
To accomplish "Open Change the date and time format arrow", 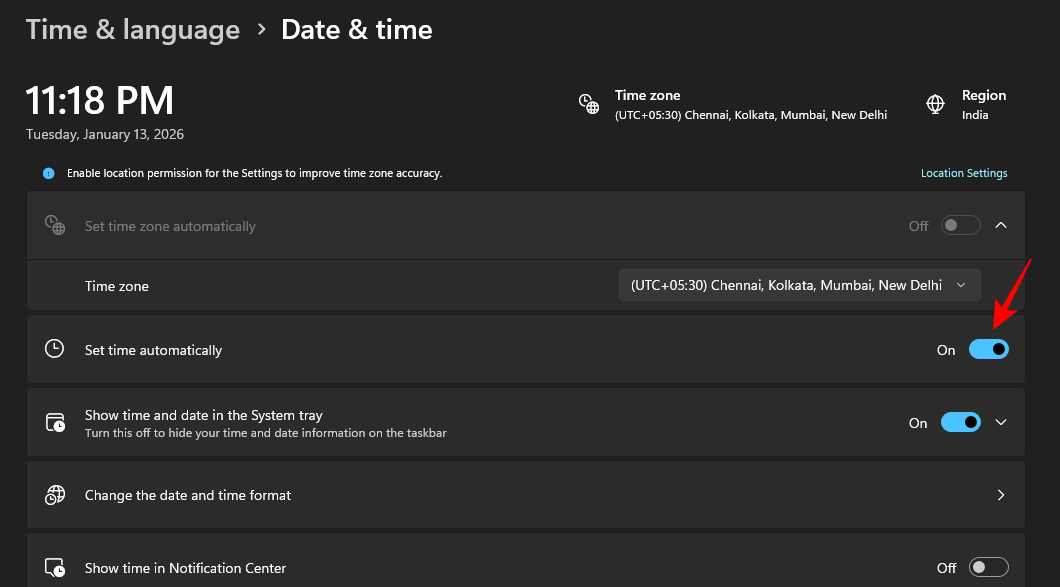I will click(1001, 495).
